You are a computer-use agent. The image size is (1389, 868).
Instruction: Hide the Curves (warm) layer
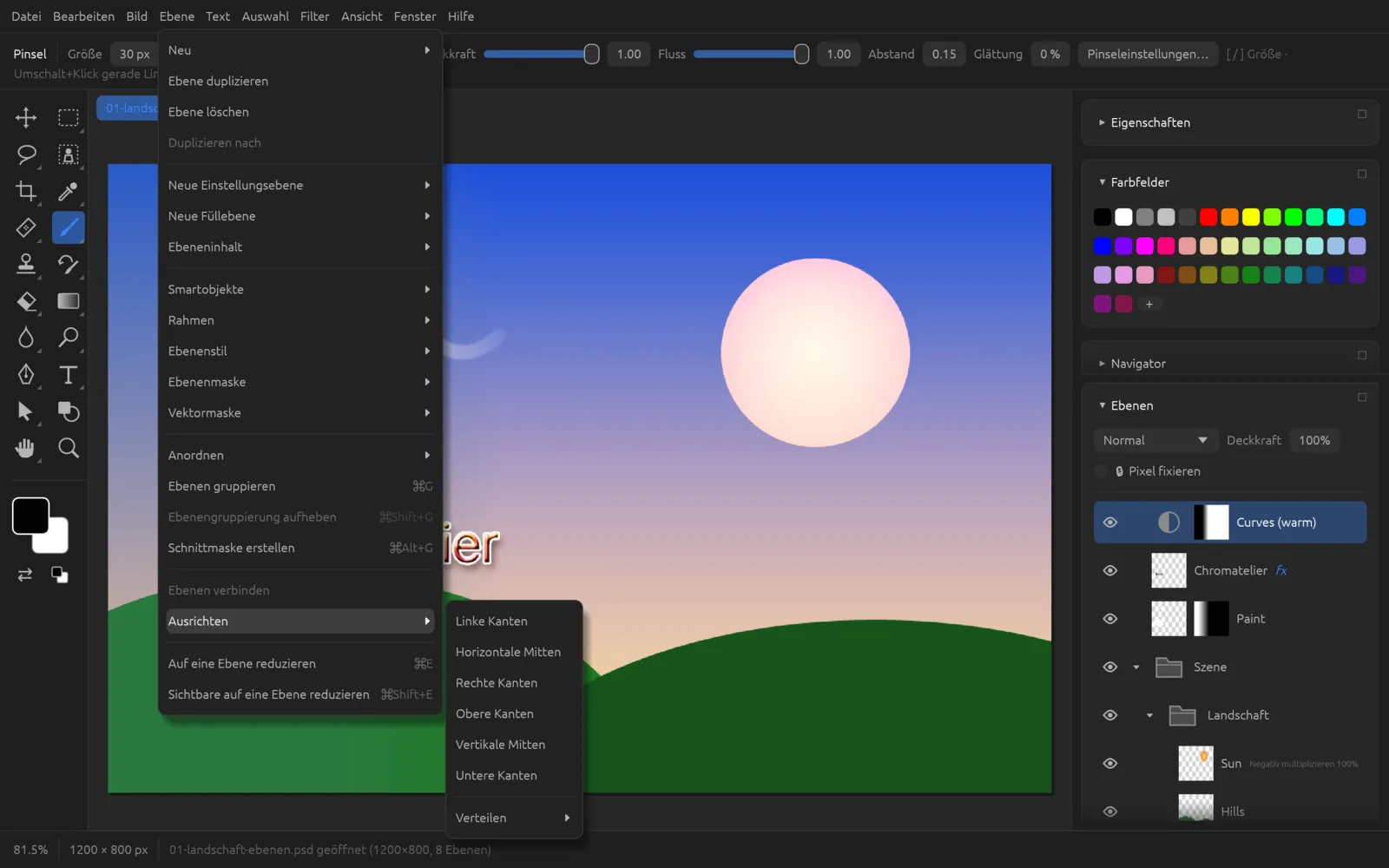(x=1110, y=523)
